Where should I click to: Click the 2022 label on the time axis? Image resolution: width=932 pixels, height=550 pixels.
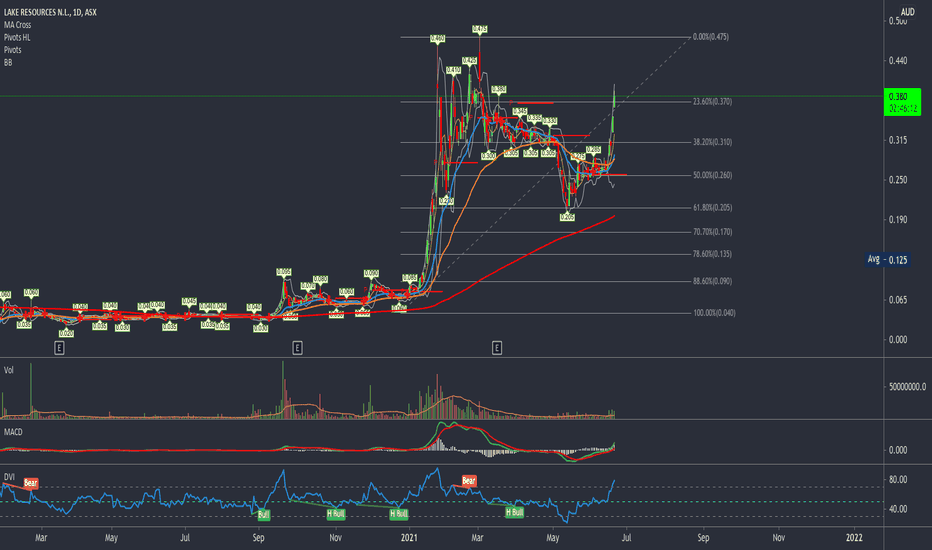click(854, 538)
